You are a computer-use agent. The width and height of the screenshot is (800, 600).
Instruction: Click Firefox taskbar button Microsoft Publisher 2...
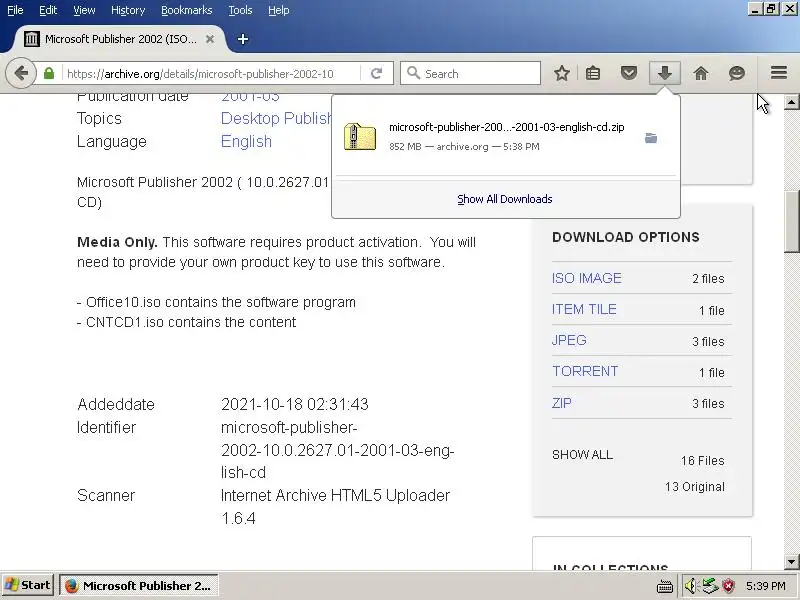(139, 585)
